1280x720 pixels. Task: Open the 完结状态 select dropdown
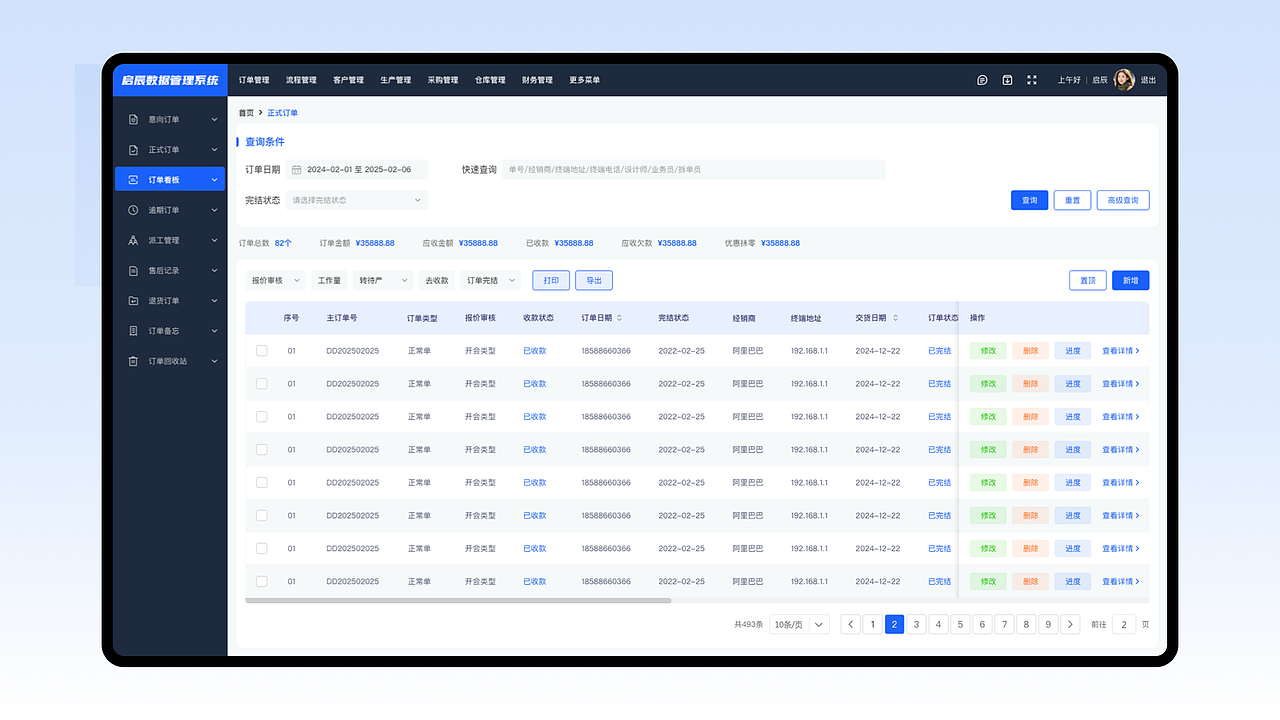click(357, 200)
